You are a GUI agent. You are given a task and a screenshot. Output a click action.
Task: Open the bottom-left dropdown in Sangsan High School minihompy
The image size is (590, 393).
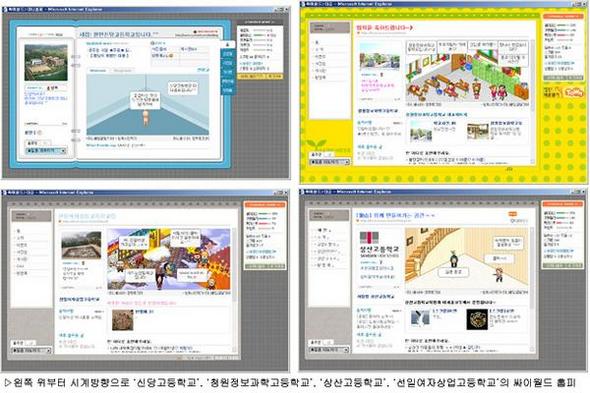pyautogui.click(x=329, y=350)
